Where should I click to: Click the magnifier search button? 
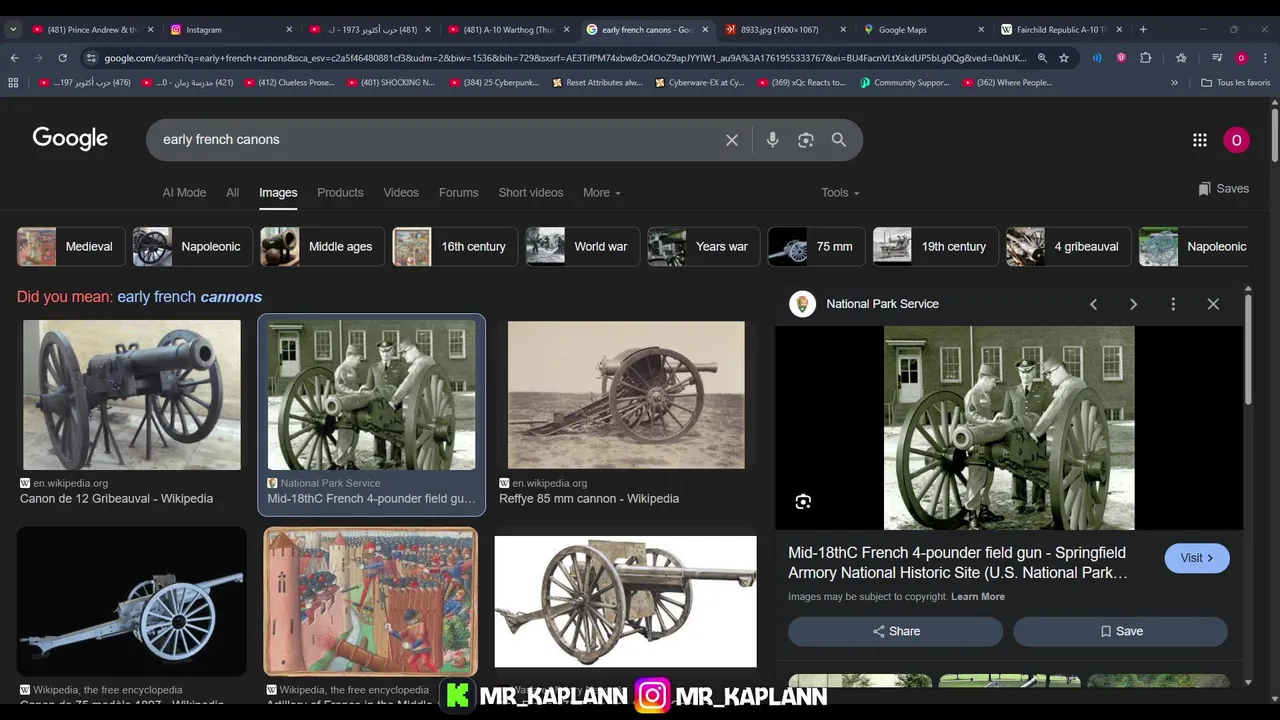click(x=839, y=140)
